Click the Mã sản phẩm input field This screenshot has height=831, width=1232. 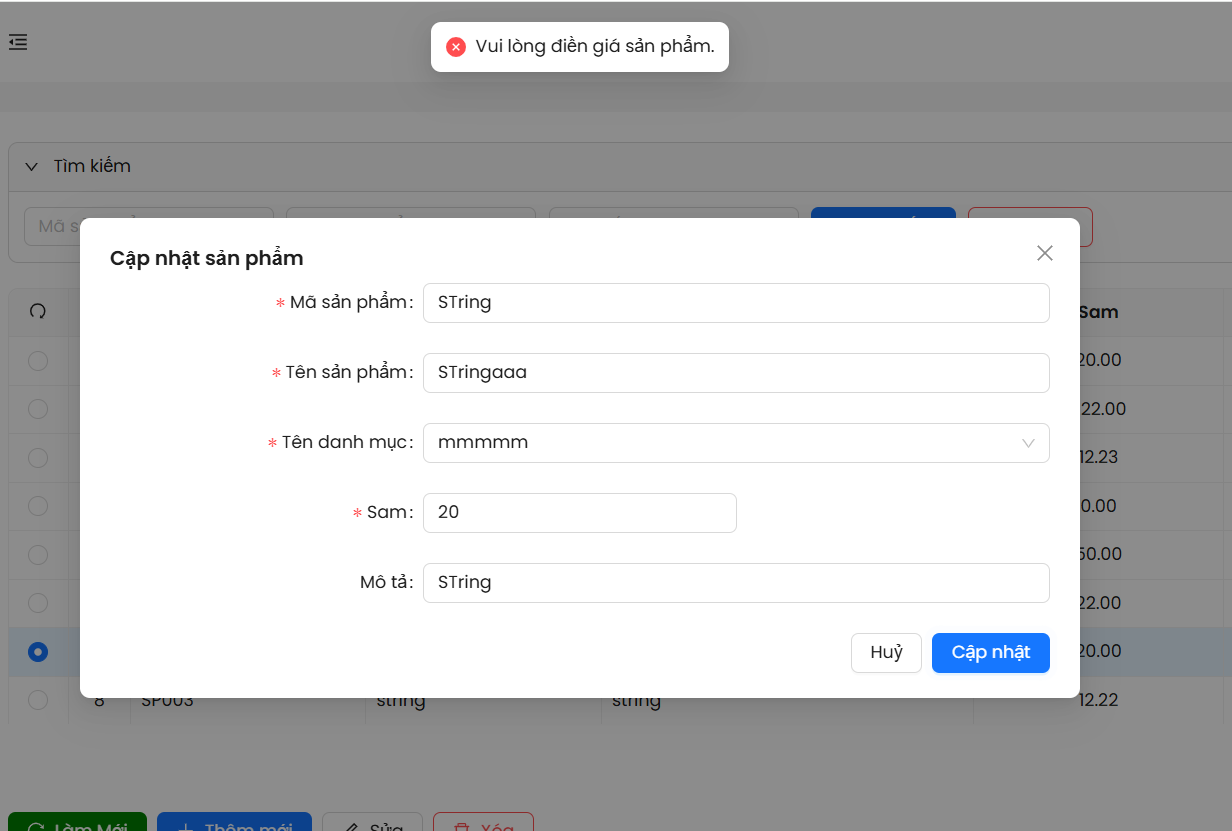[736, 303]
